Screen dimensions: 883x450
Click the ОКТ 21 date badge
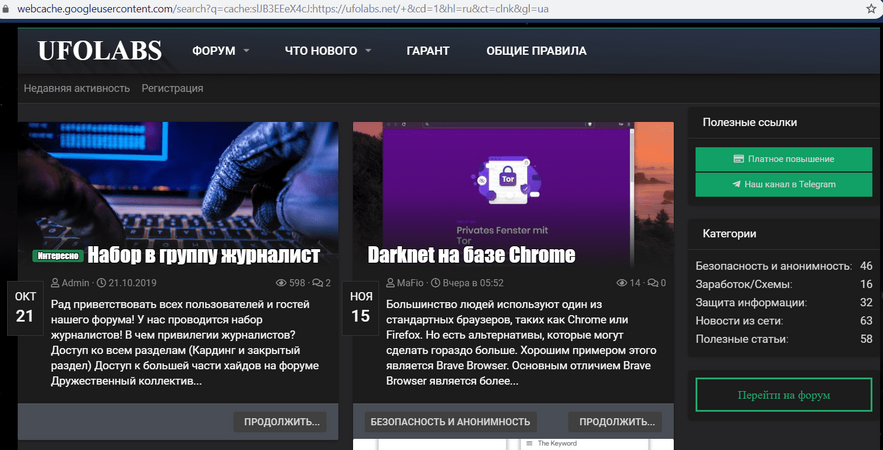(25, 309)
